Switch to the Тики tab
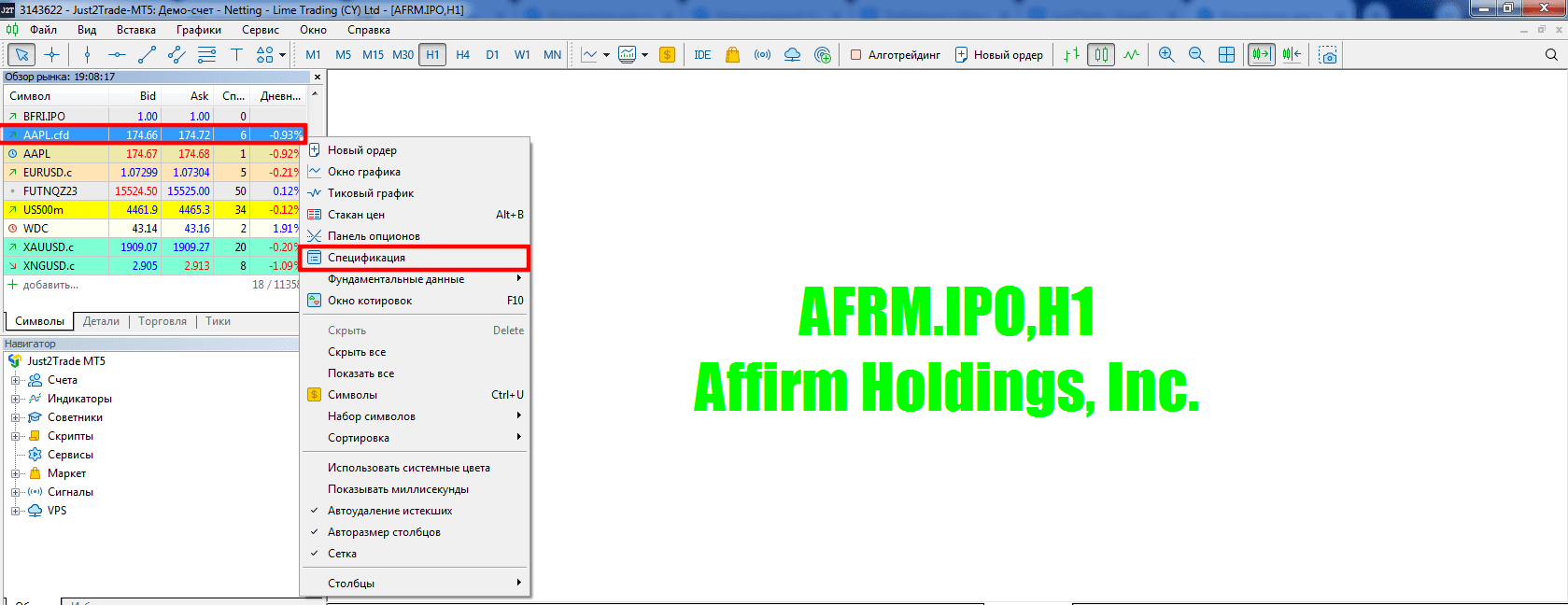 [218, 321]
